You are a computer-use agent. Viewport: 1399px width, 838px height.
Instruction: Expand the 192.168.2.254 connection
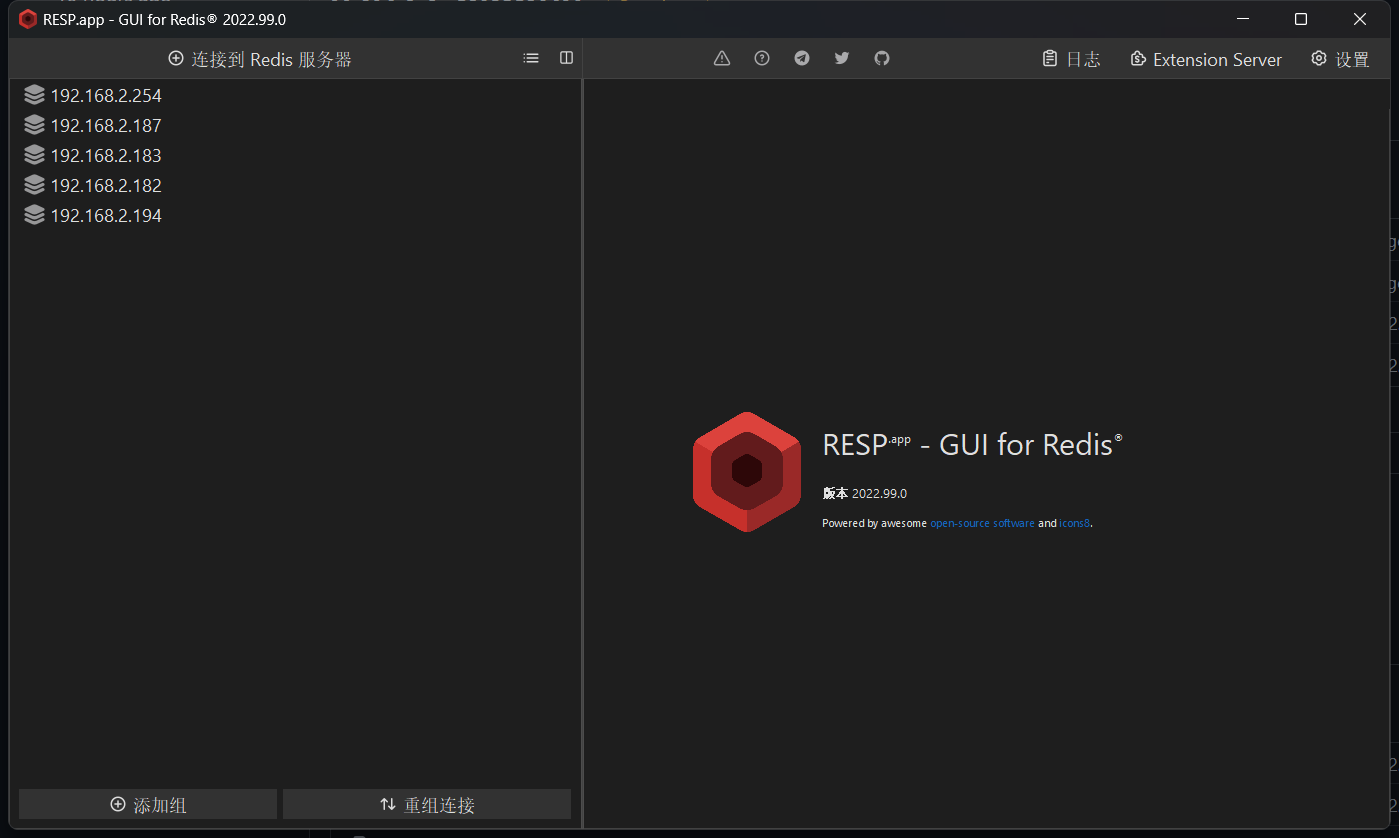pyautogui.click(x=105, y=96)
